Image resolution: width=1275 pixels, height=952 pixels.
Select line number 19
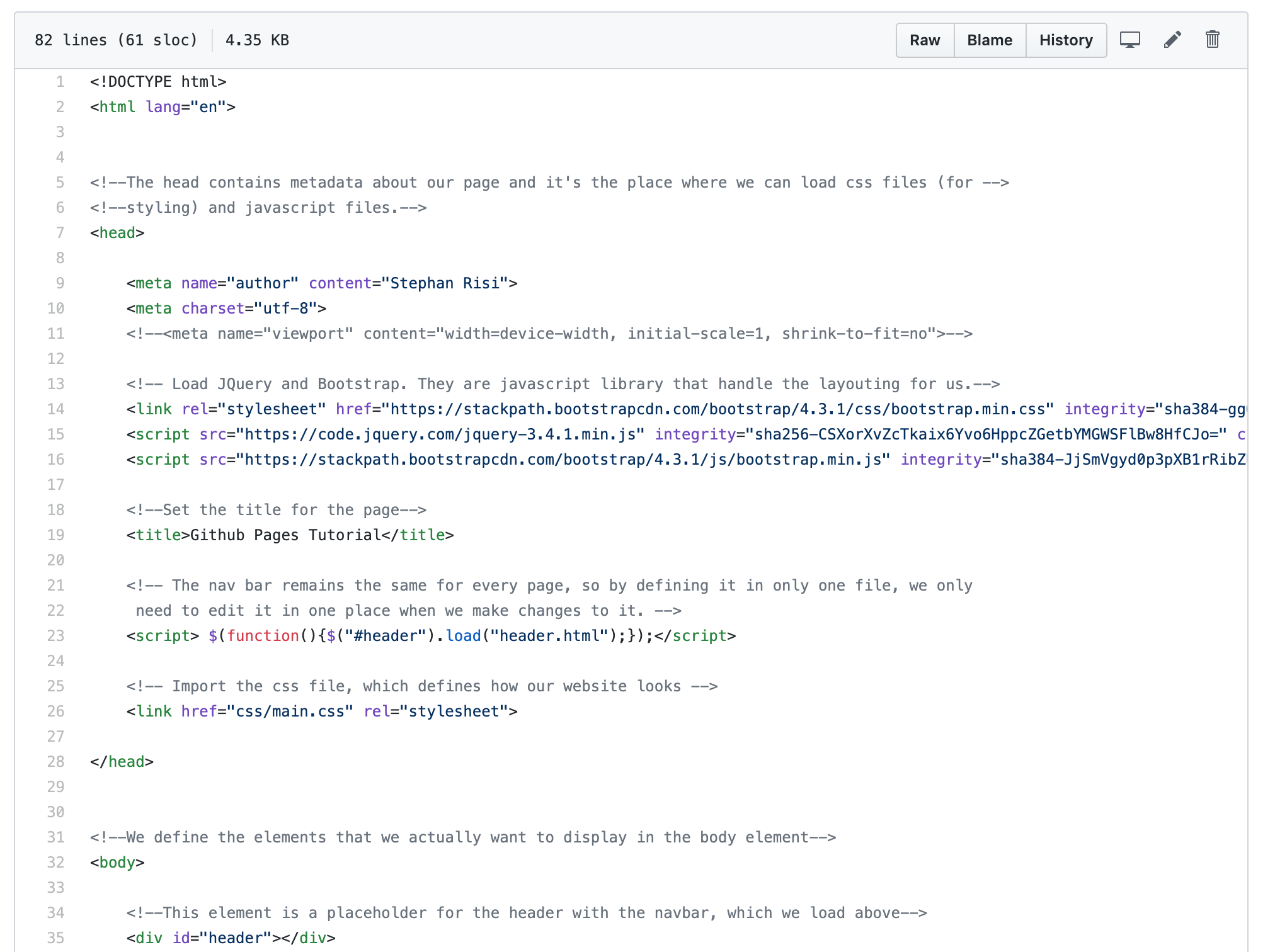55,535
